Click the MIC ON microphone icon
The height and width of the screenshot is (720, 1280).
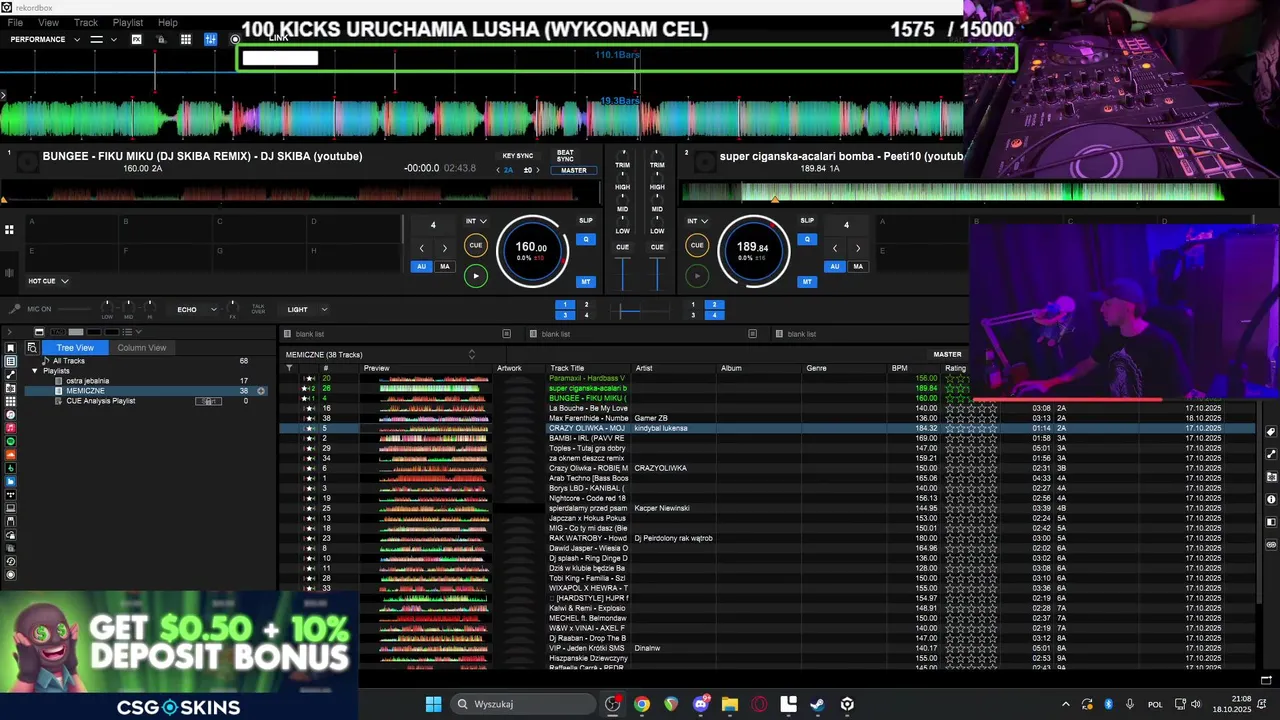(x=14, y=309)
